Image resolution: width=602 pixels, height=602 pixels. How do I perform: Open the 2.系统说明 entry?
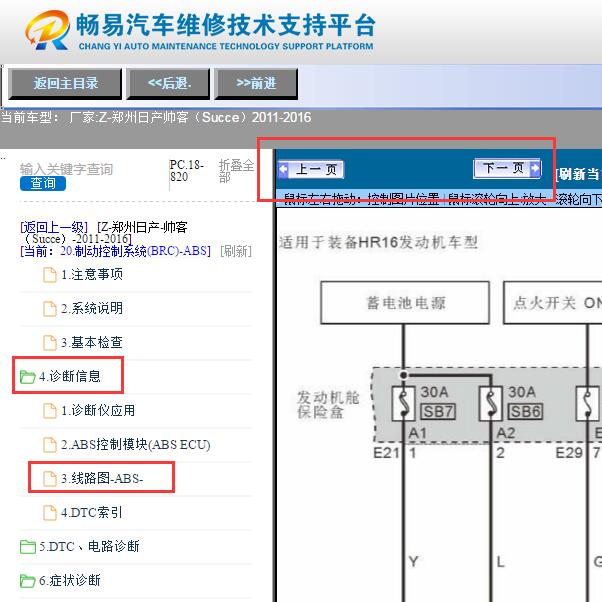coord(92,308)
